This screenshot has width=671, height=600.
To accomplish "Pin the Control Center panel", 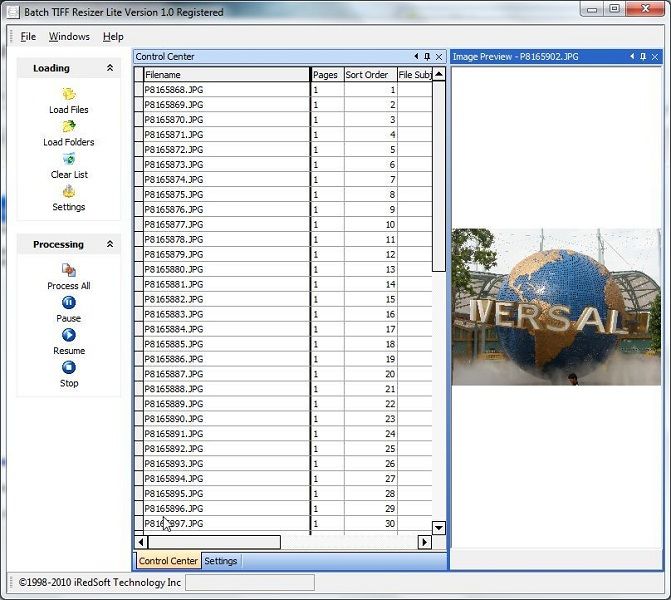I will [x=427, y=57].
